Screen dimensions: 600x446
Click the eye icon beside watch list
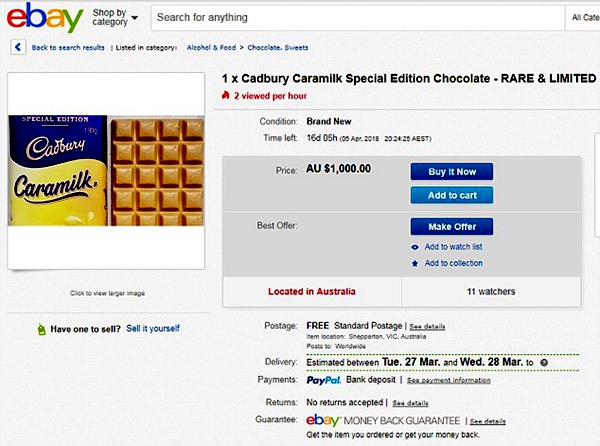415,246
